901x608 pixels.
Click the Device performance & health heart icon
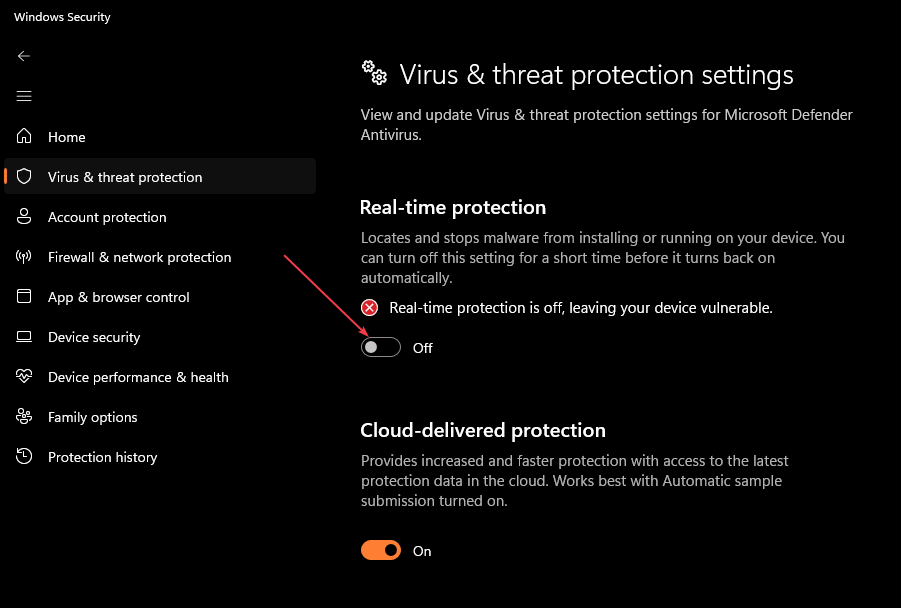tap(24, 377)
